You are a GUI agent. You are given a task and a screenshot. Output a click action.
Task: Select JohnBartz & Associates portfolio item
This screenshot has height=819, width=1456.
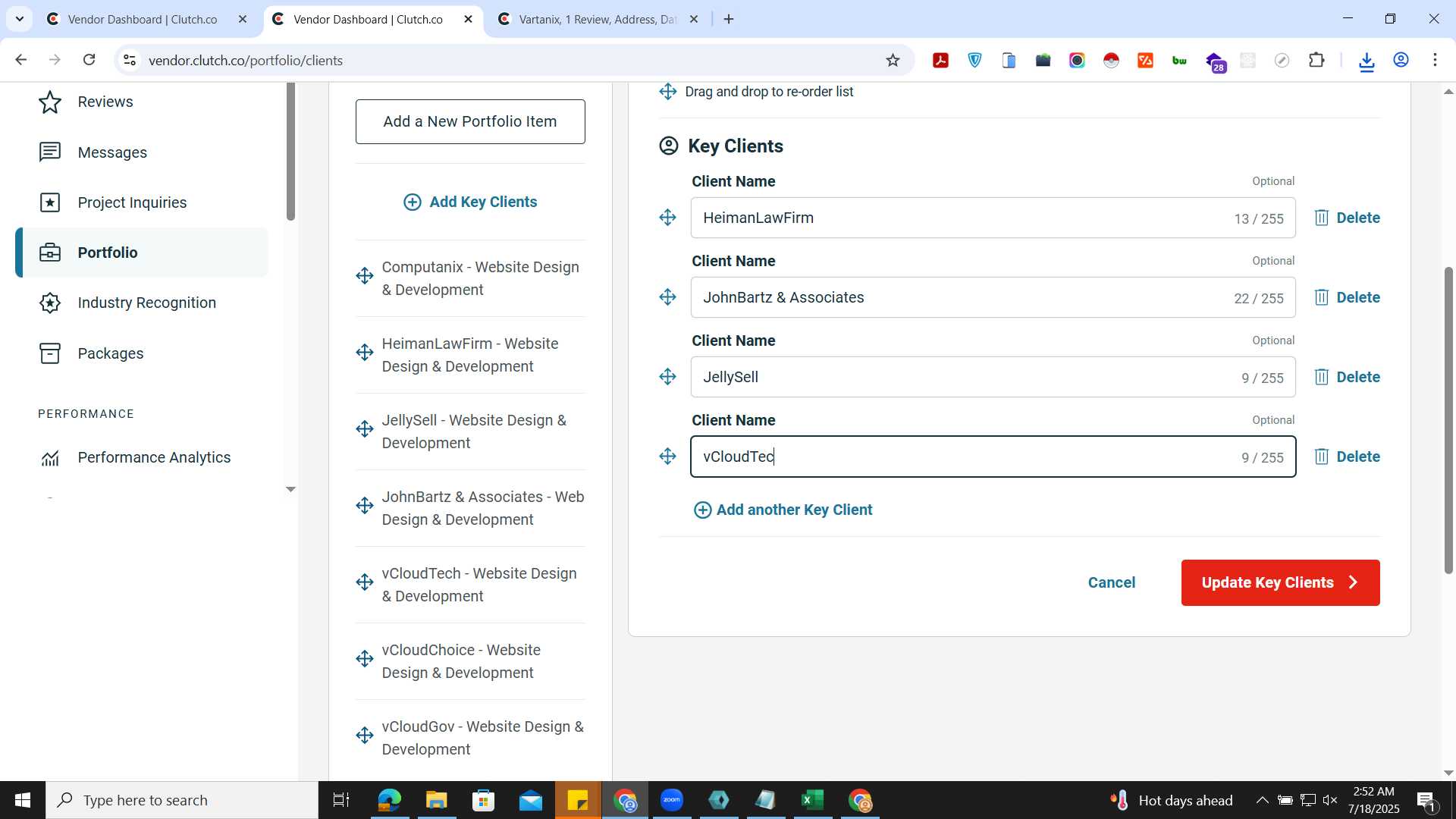[483, 508]
